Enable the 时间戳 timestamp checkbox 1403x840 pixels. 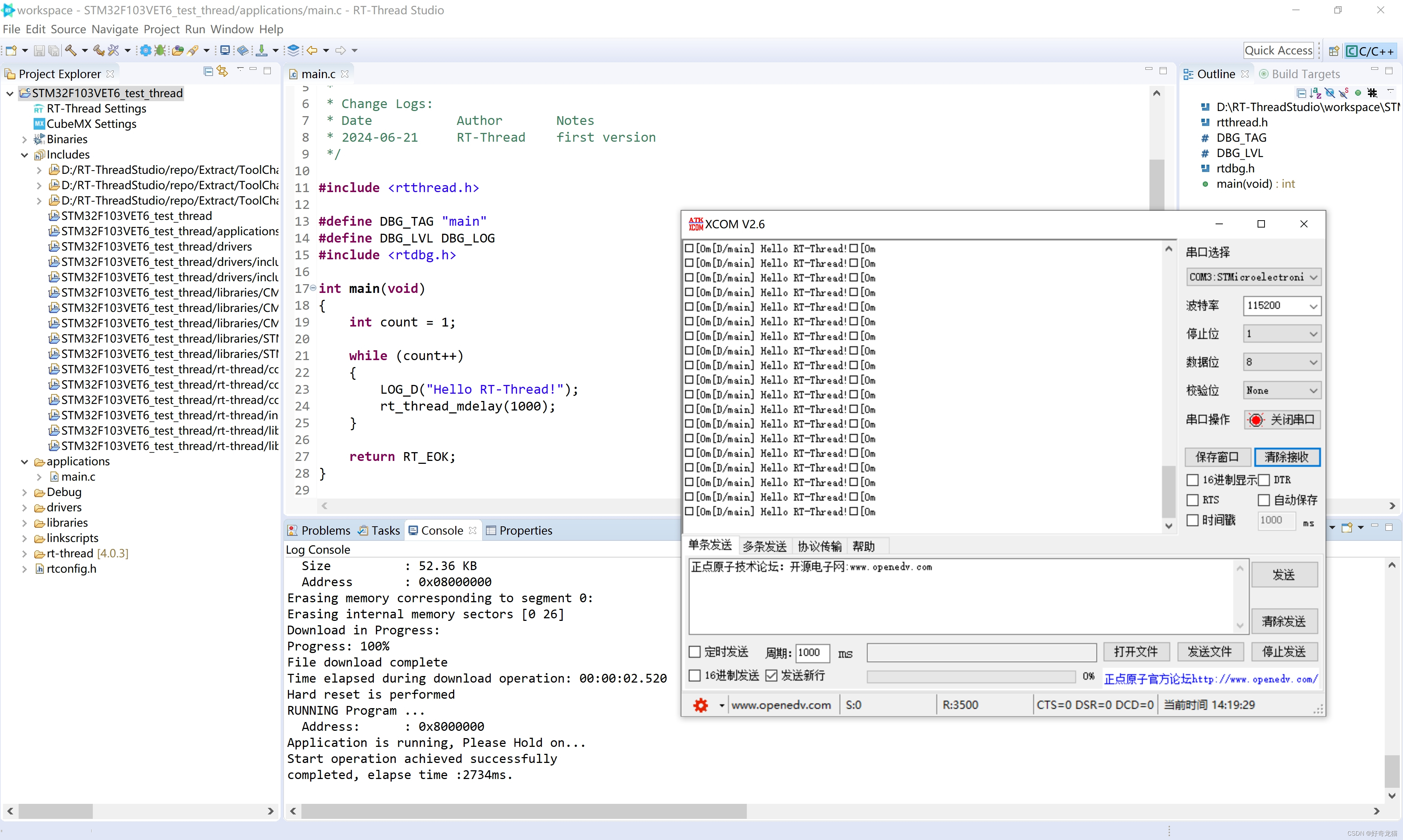(x=1193, y=520)
